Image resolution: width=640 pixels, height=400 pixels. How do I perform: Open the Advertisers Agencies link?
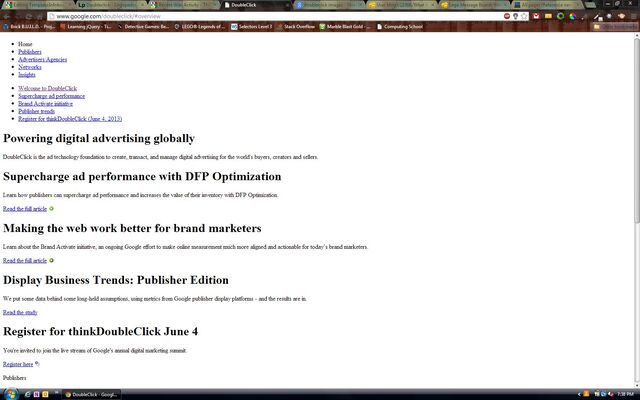tap(42, 59)
